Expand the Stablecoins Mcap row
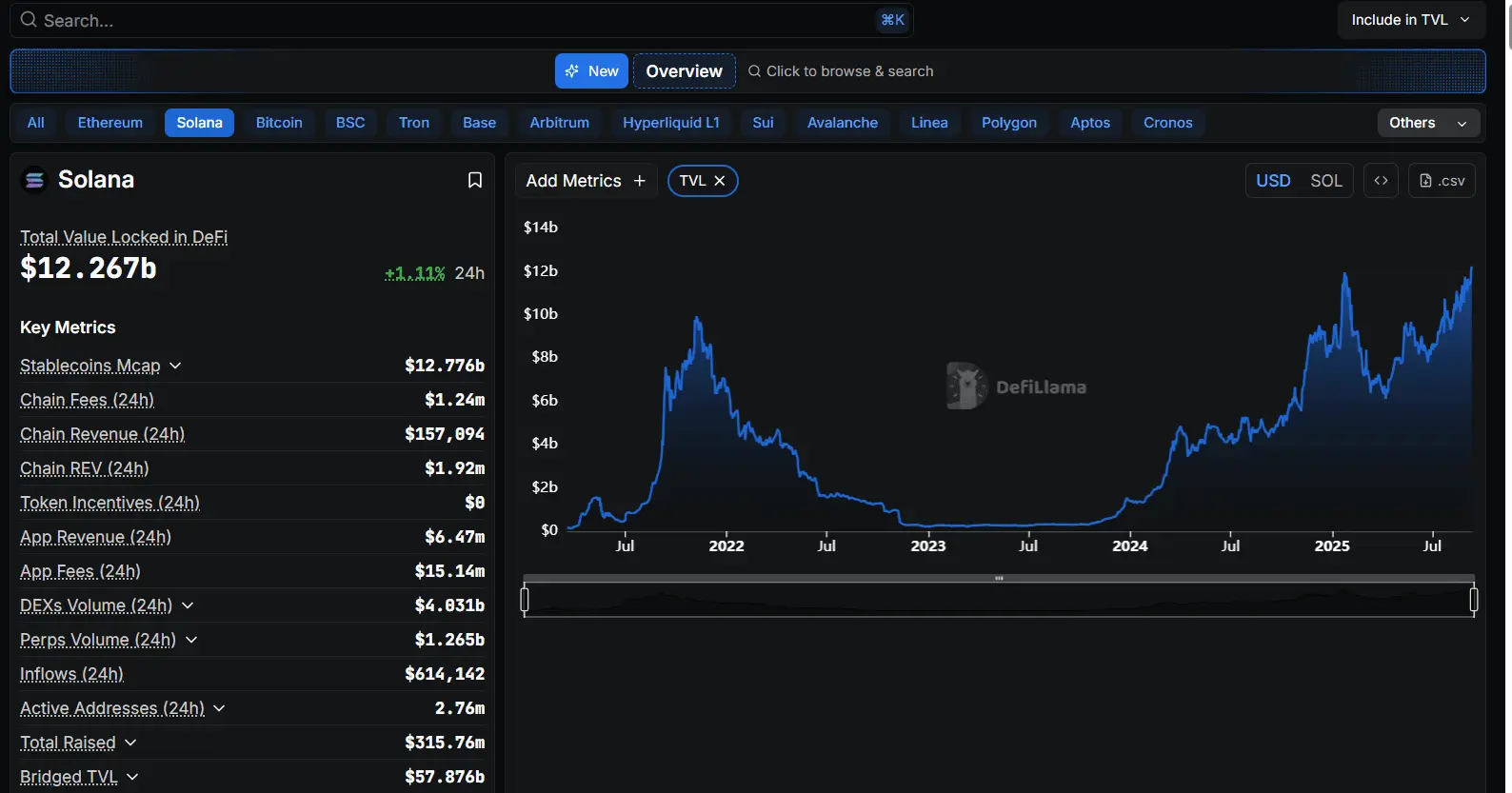Screen dimensions: 1512x793 click(x=175, y=366)
